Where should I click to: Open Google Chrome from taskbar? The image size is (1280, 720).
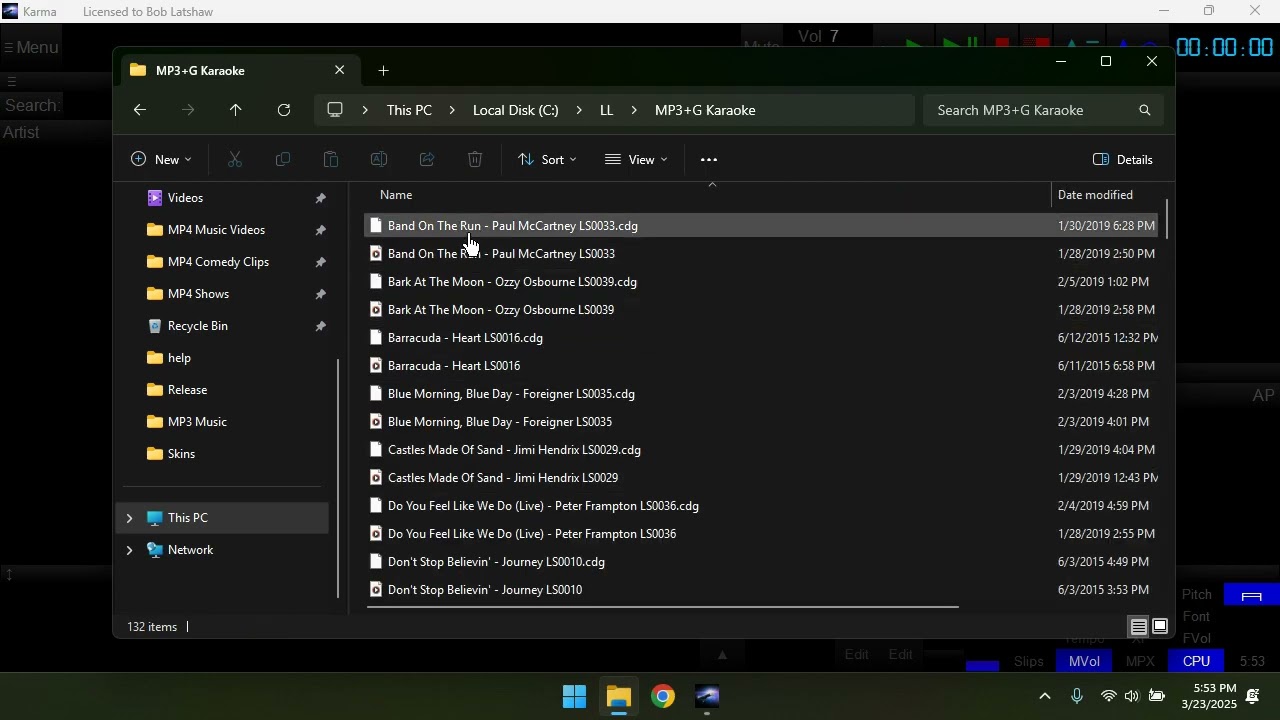[x=663, y=697]
